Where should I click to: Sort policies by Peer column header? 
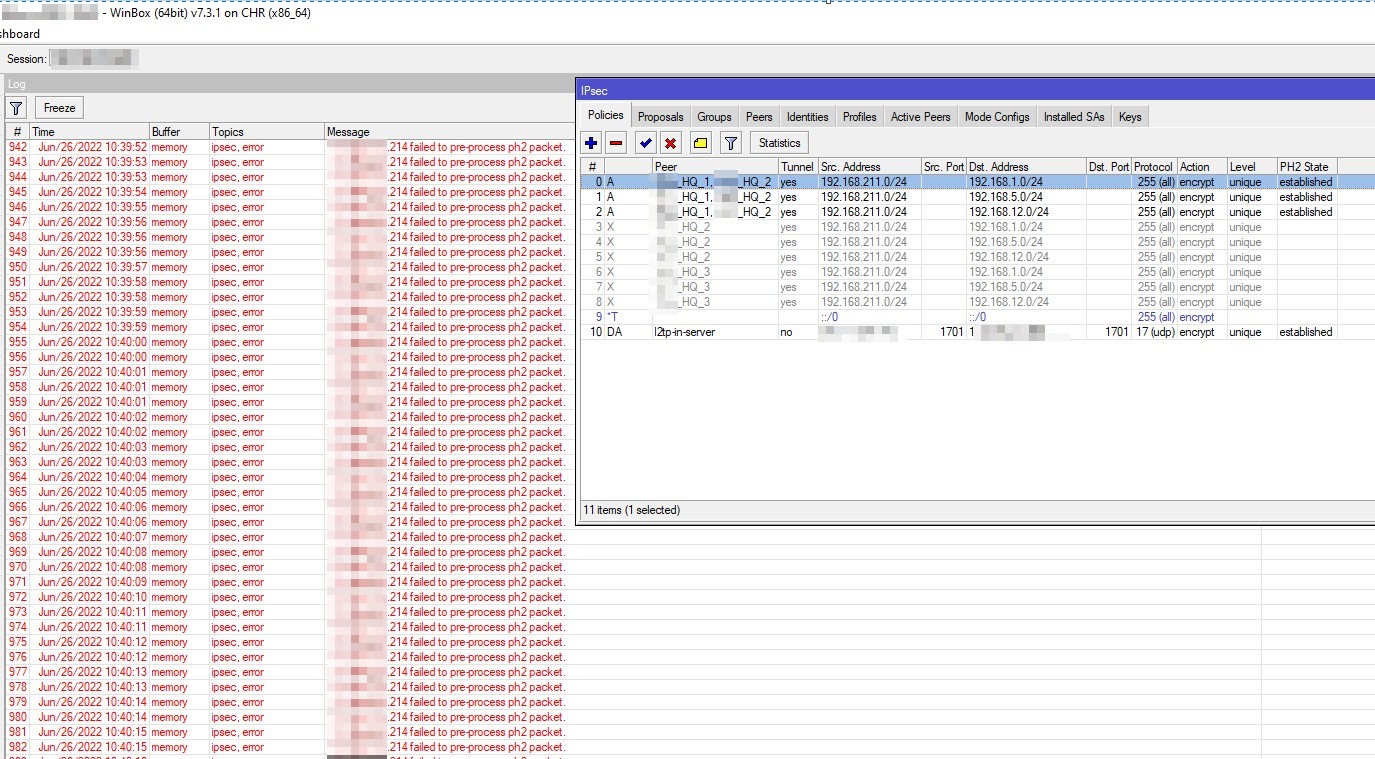[x=715, y=167]
